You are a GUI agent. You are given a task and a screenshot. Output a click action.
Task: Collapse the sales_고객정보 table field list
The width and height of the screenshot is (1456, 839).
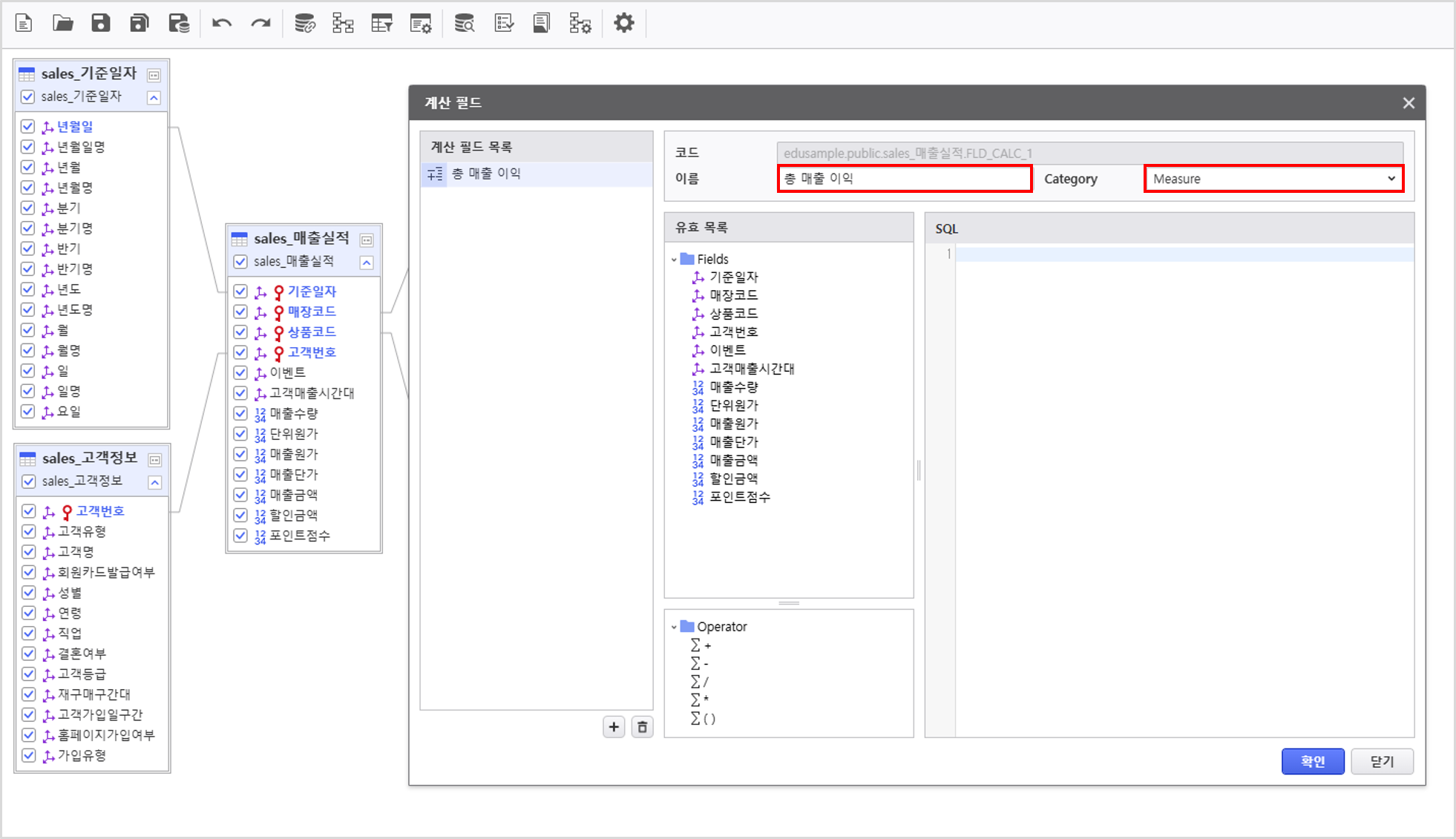coord(155,482)
